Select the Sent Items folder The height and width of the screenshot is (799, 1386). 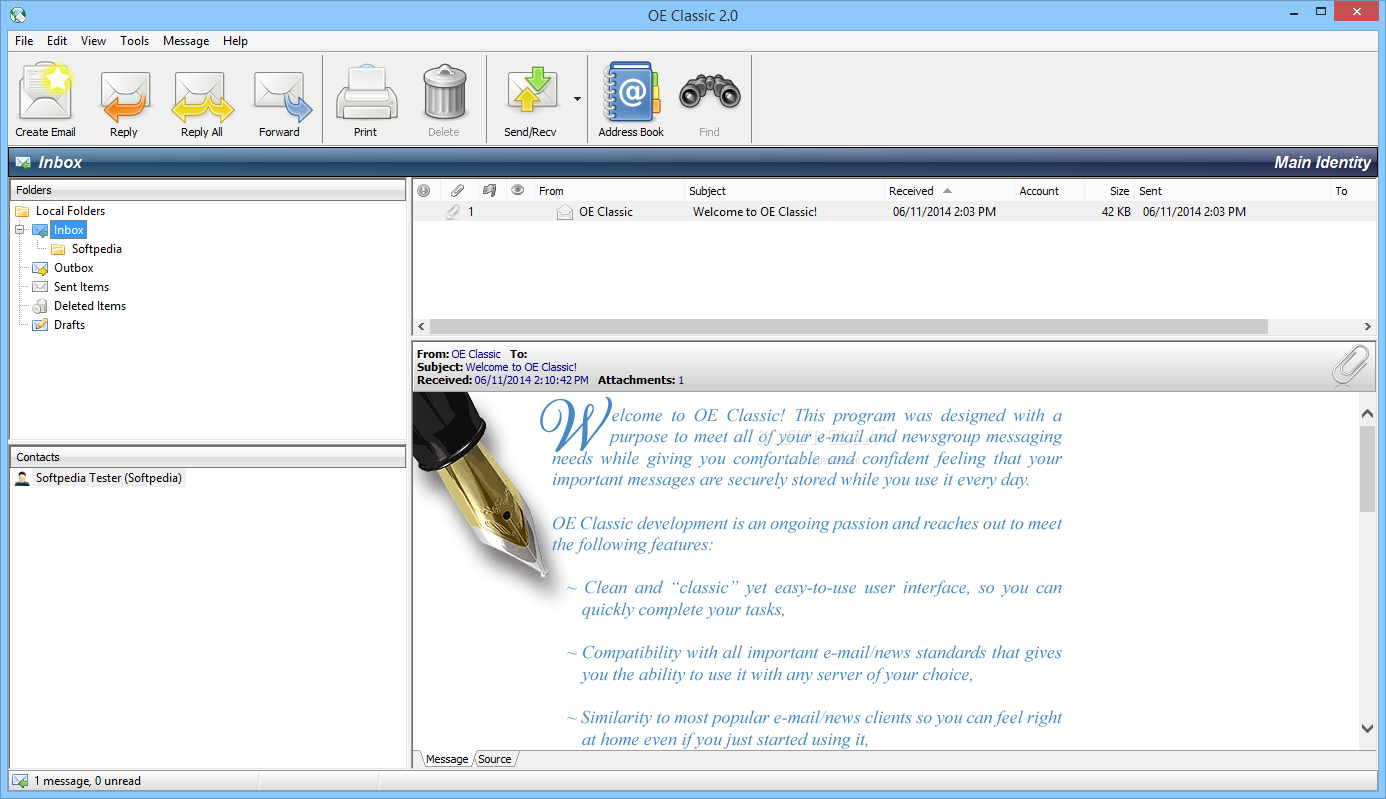click(x=81, y=287)
